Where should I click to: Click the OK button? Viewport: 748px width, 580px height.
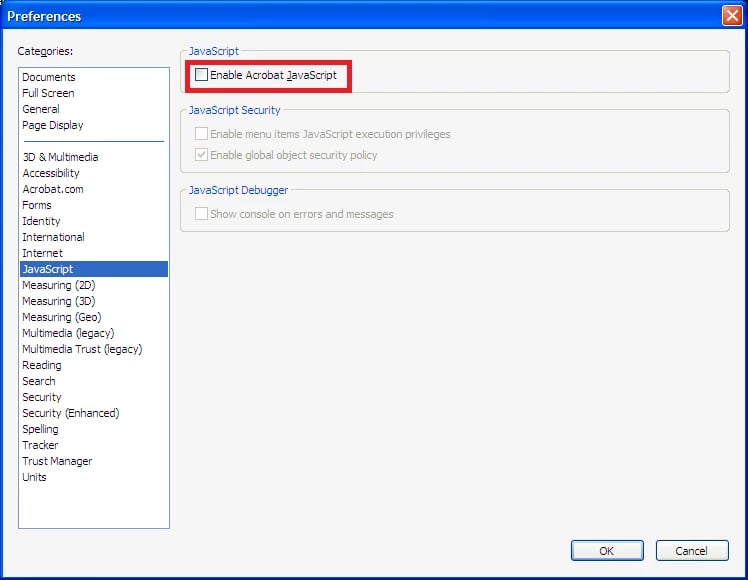606,550
